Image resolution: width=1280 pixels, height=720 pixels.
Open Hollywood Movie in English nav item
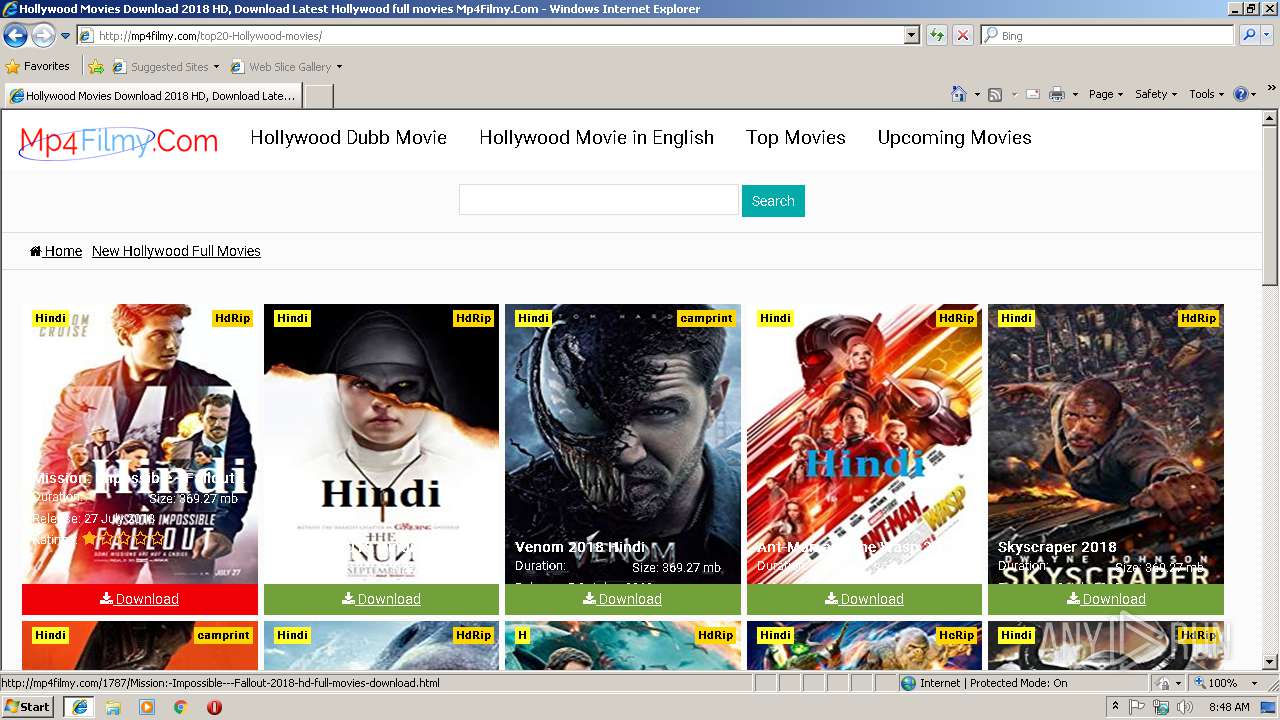596,138
